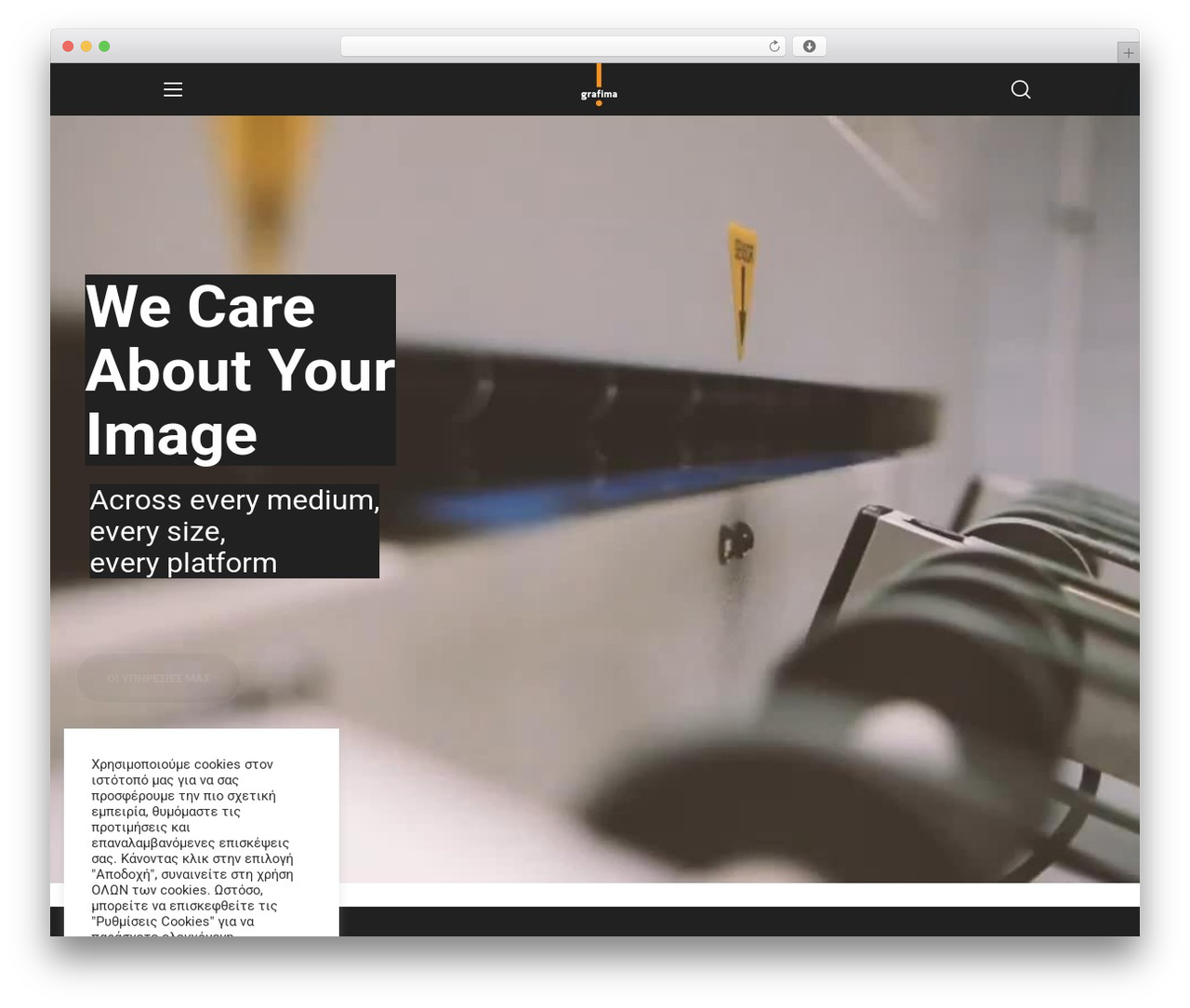The image size is (1190, 1008).
Task: Click the ΟΙ ΥΠΗΡΕΣΙΕΣ ΜΑΣ button
Action: tap(158, 678)
